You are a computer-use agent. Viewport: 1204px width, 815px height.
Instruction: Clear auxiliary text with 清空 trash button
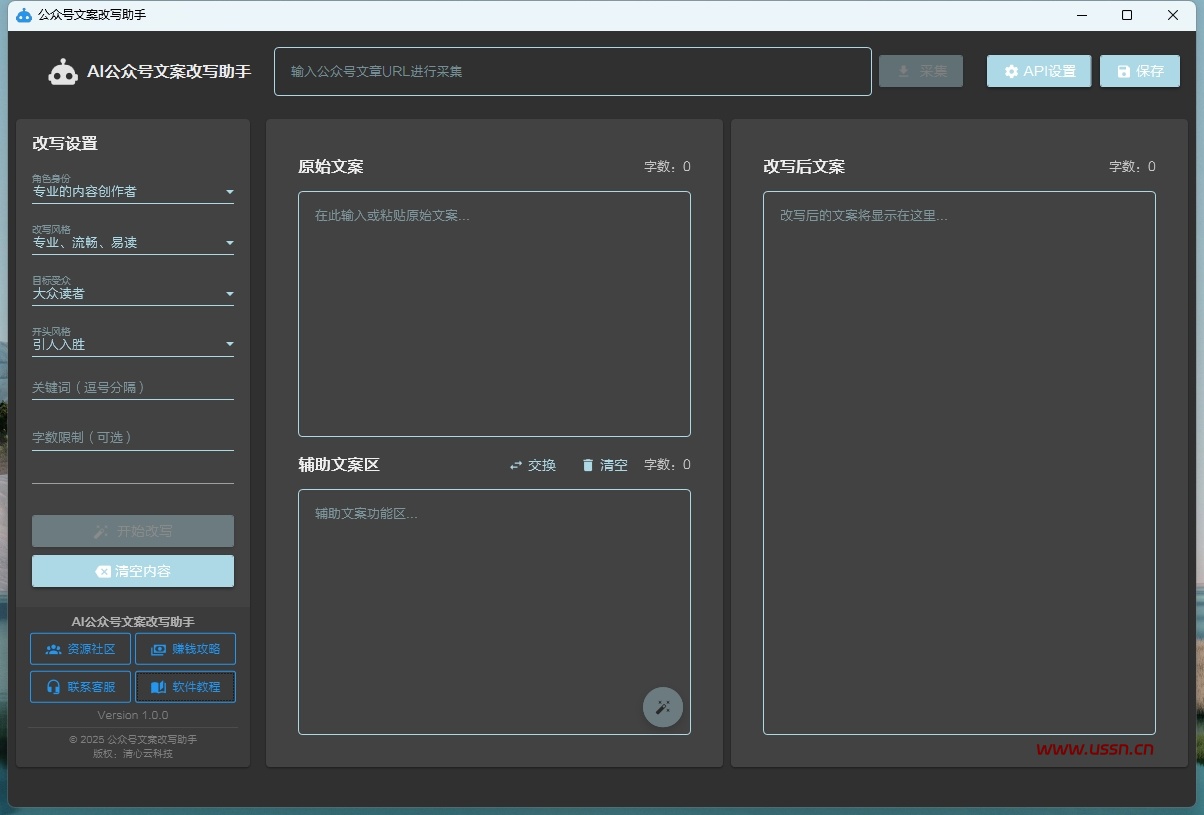[604, 465]
